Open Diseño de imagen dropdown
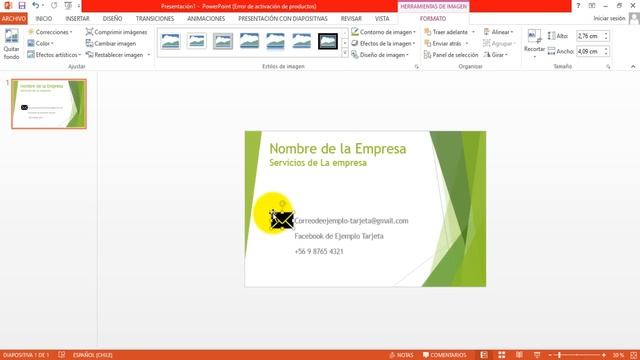The image size is (640, 360). [x=380, y=55]
